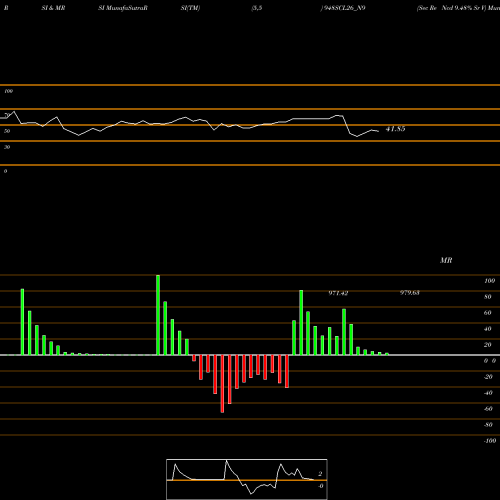Click the 979.68 price label
The image size is (500, 500).
click(x=410, y=293)
